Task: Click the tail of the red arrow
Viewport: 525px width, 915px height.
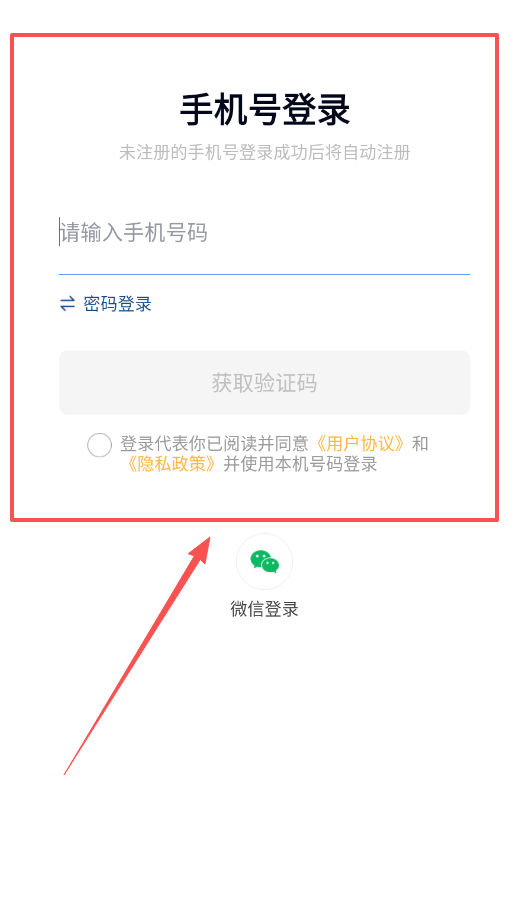Action: pos(66,772)
